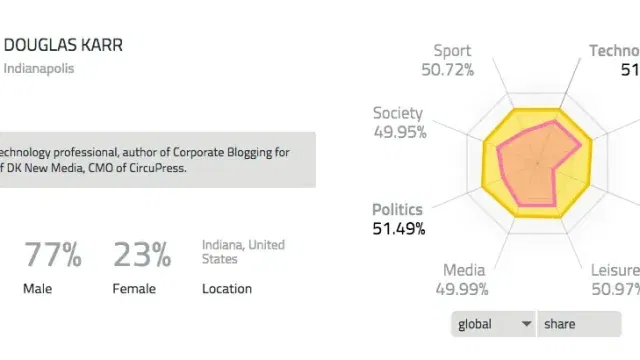
Task: Click the dropdown arrow beside global
Action: (x=527, y=324)
